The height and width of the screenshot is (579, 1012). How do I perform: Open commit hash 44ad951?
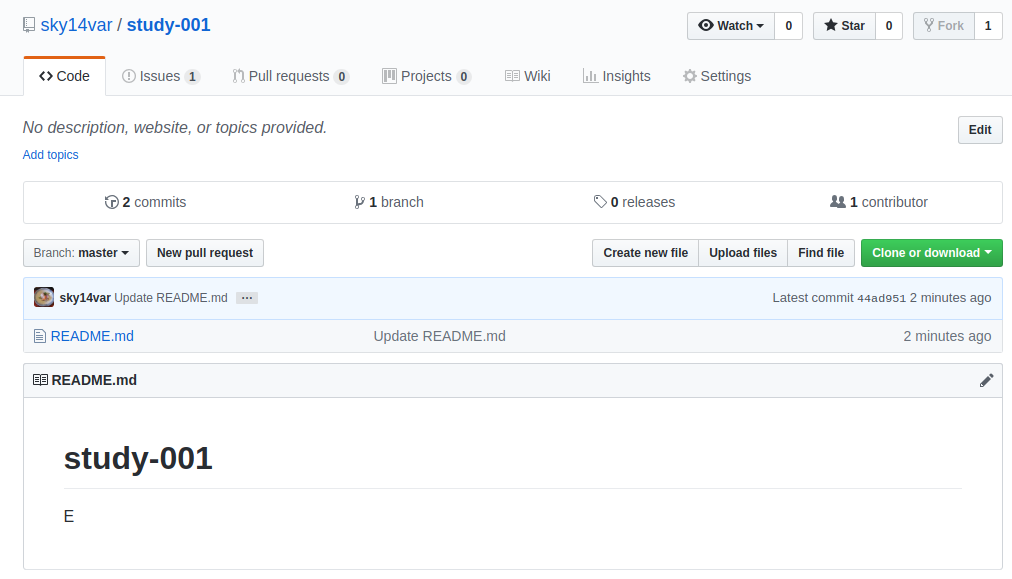pyautogui.click(x=881, y=298)
